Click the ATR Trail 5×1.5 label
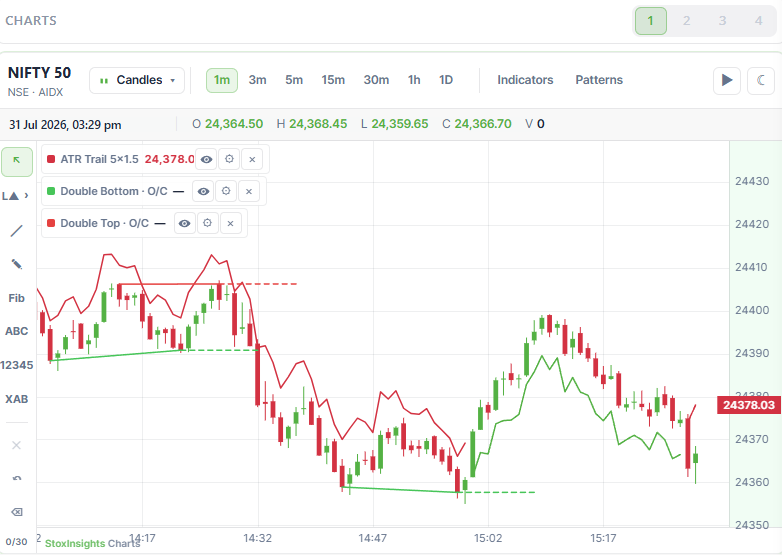Viewport: 782px width, 555px height. click(99, 160)
